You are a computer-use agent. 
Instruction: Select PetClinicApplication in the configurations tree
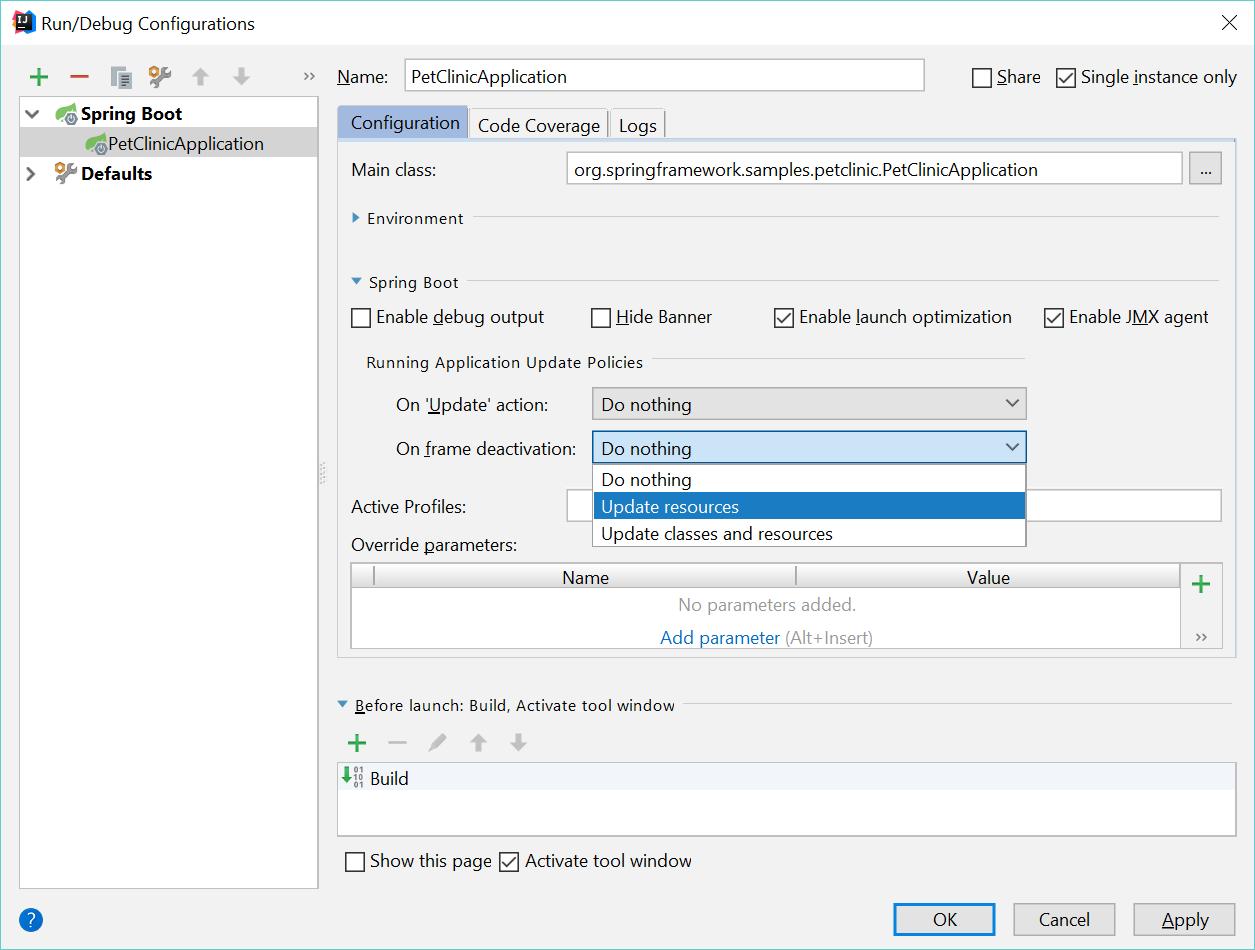pos(169,143)
